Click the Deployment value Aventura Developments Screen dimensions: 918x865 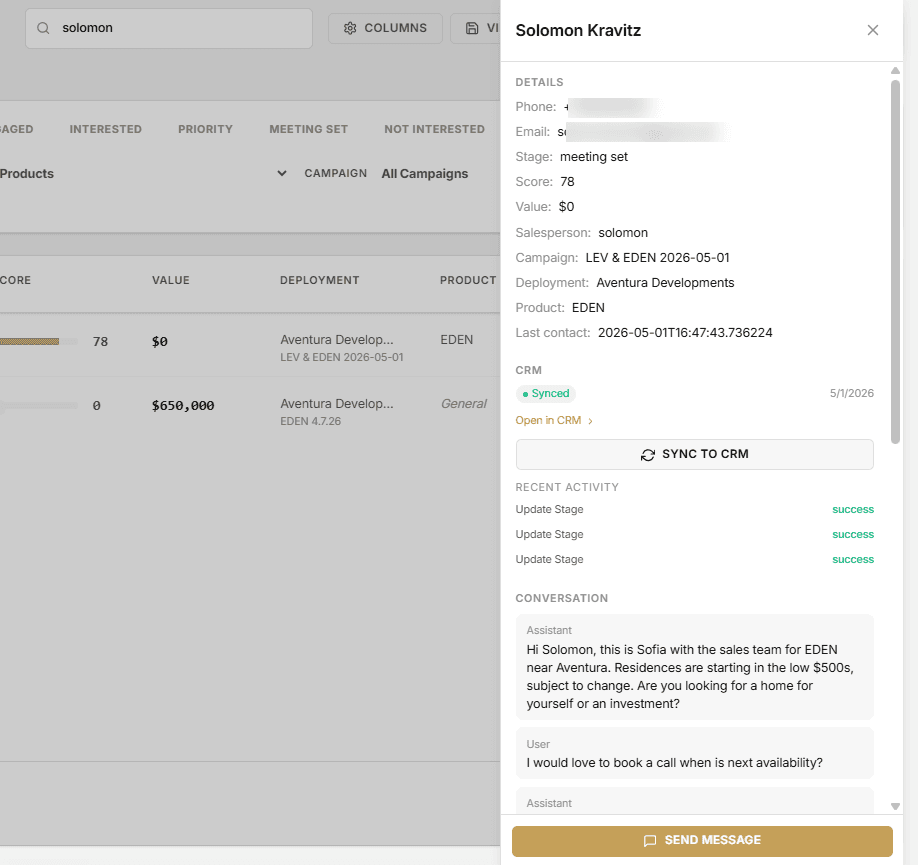coord(665,283)
